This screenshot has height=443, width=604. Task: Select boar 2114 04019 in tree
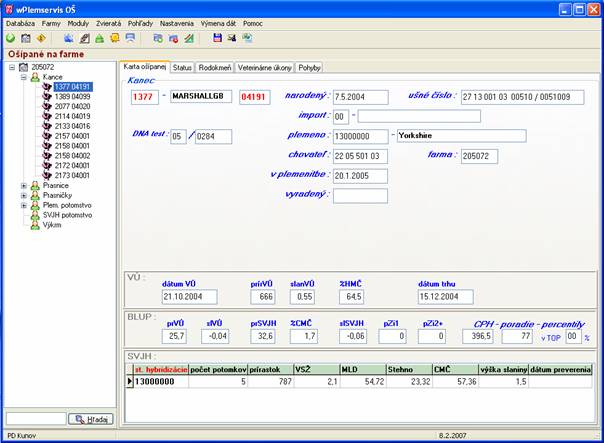[72, 116]
